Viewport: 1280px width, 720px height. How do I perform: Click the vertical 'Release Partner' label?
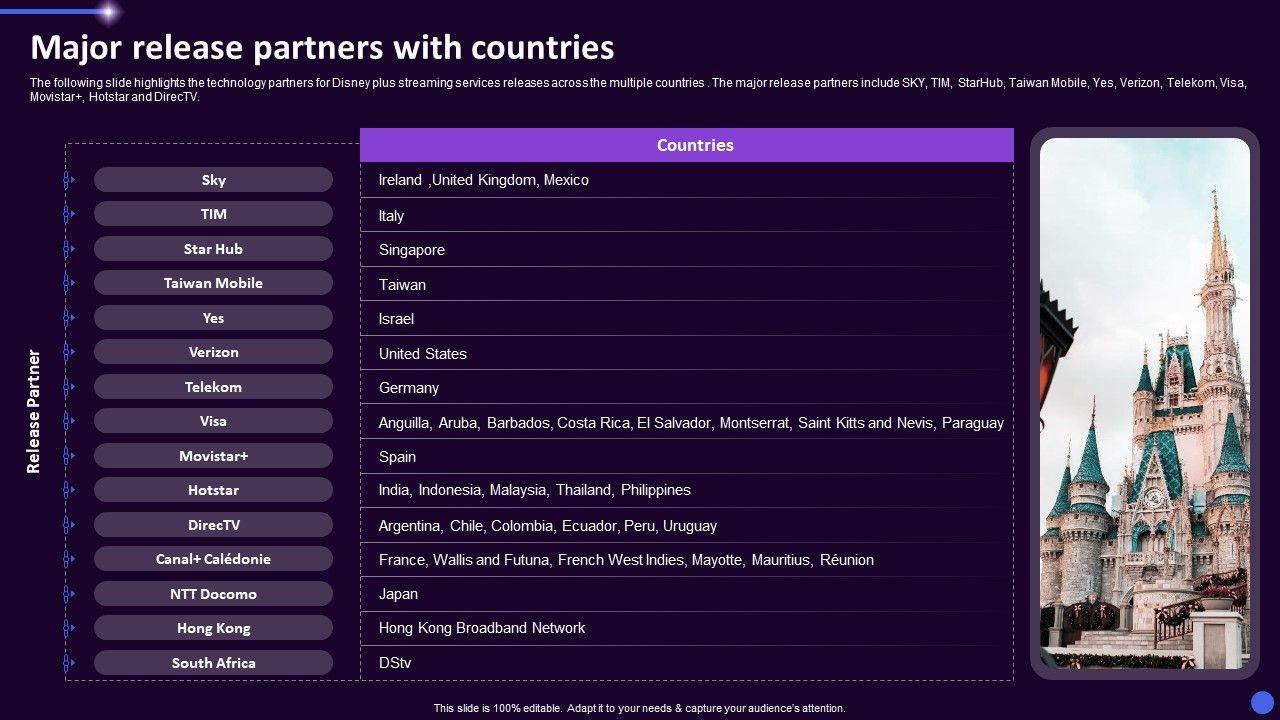coord(34,411)
